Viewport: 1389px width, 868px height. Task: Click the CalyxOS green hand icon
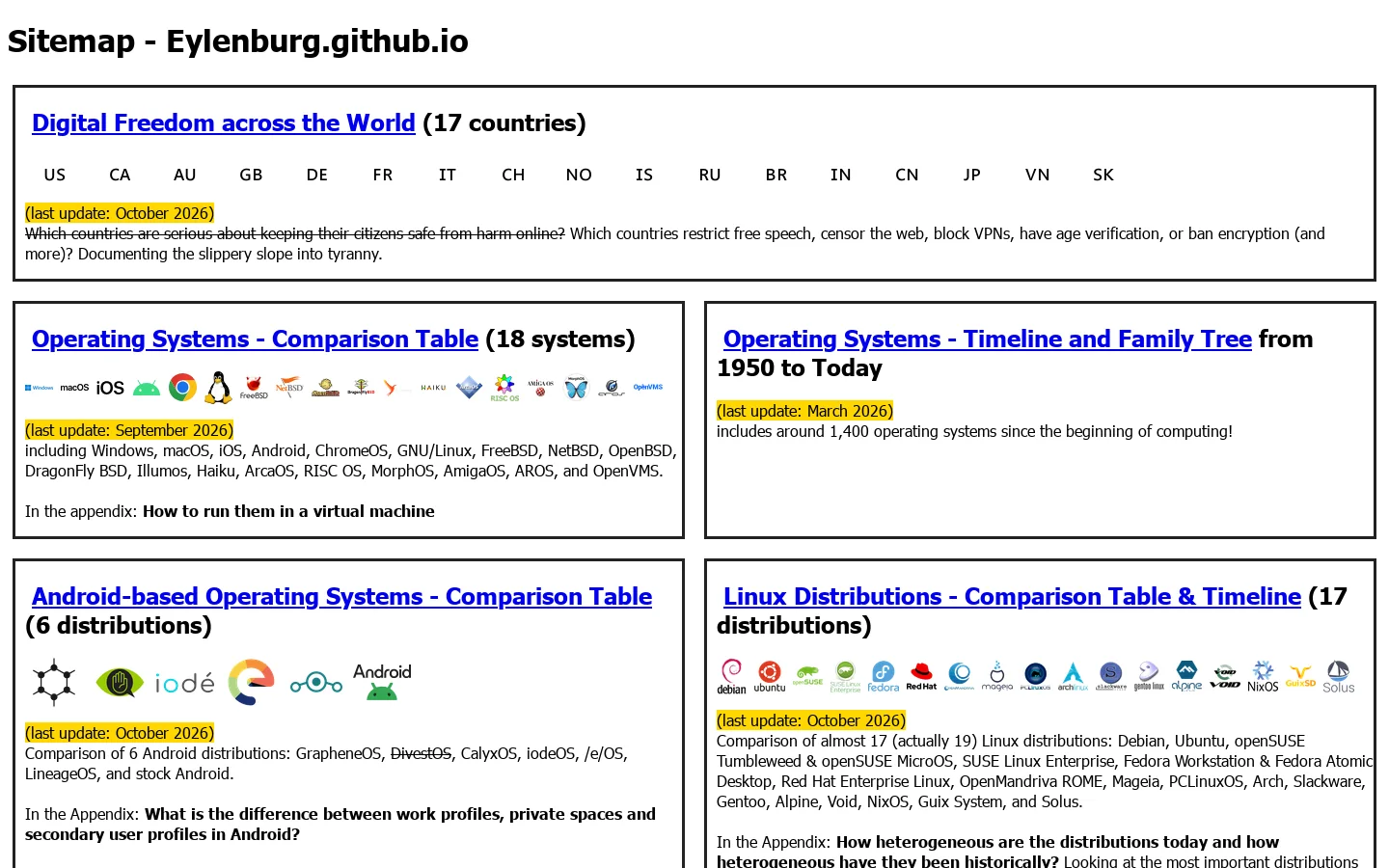click(x=120, y=683)
